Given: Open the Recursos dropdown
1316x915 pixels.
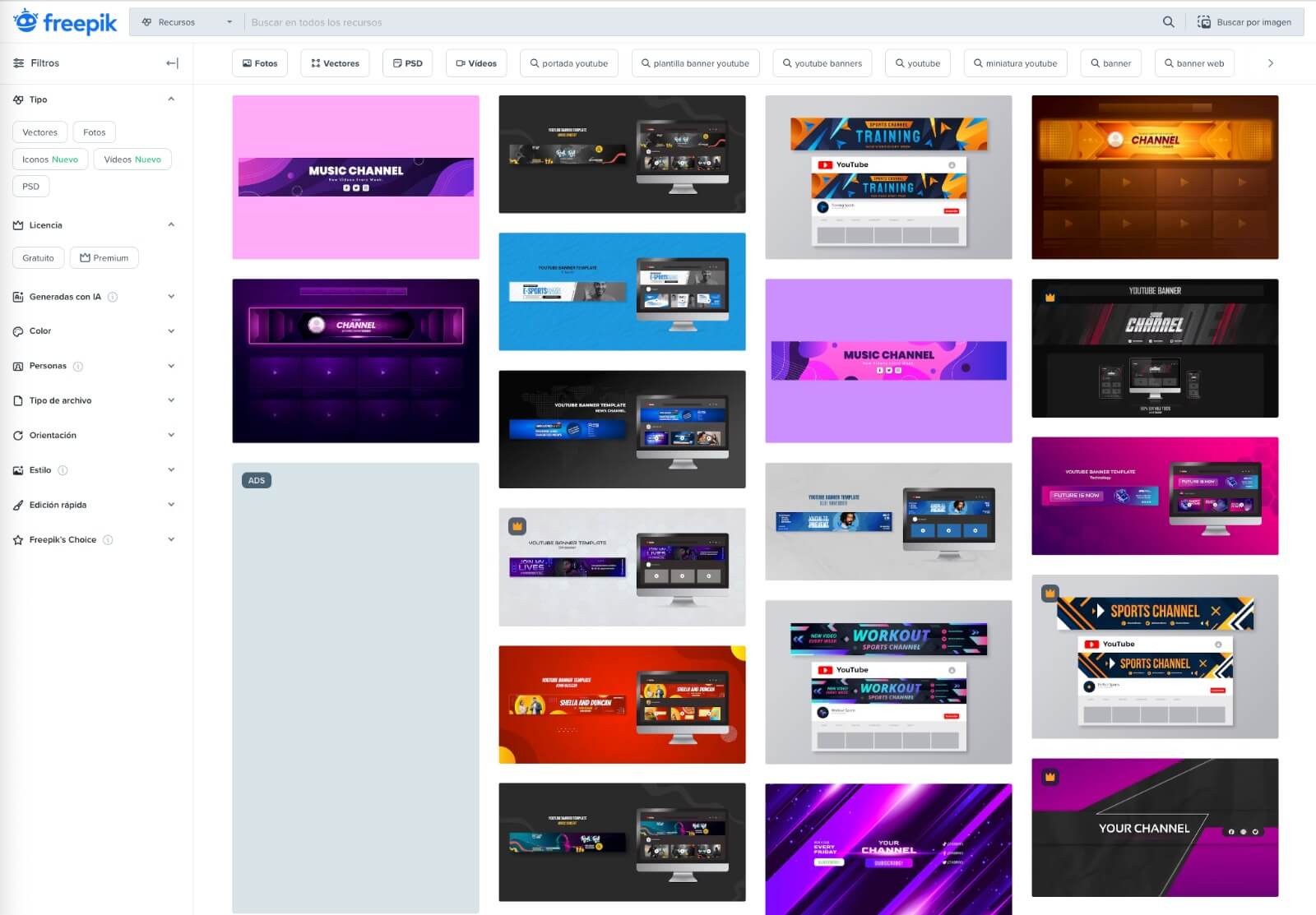Looking at the screenshot, I should coord(186,22).
